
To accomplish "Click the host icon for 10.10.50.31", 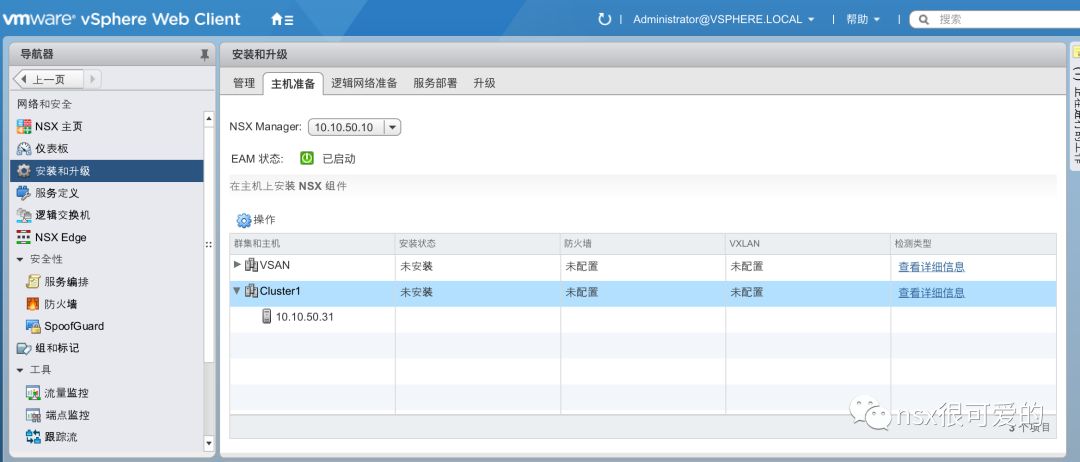I will point(267,317).
